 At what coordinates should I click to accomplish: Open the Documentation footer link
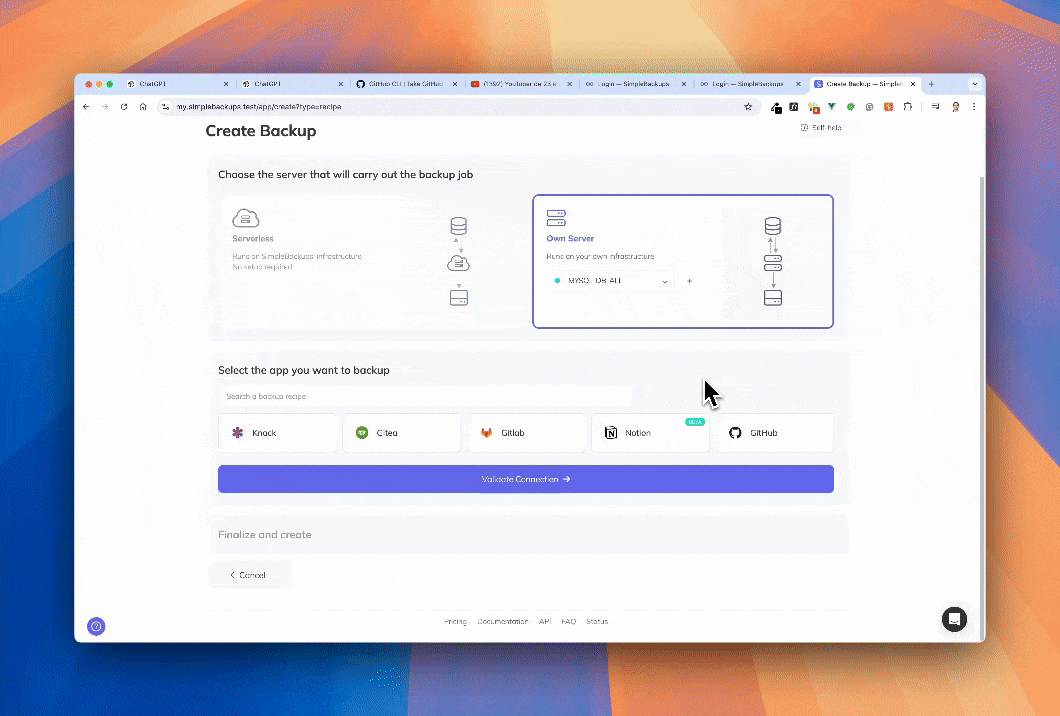(502, 622)
